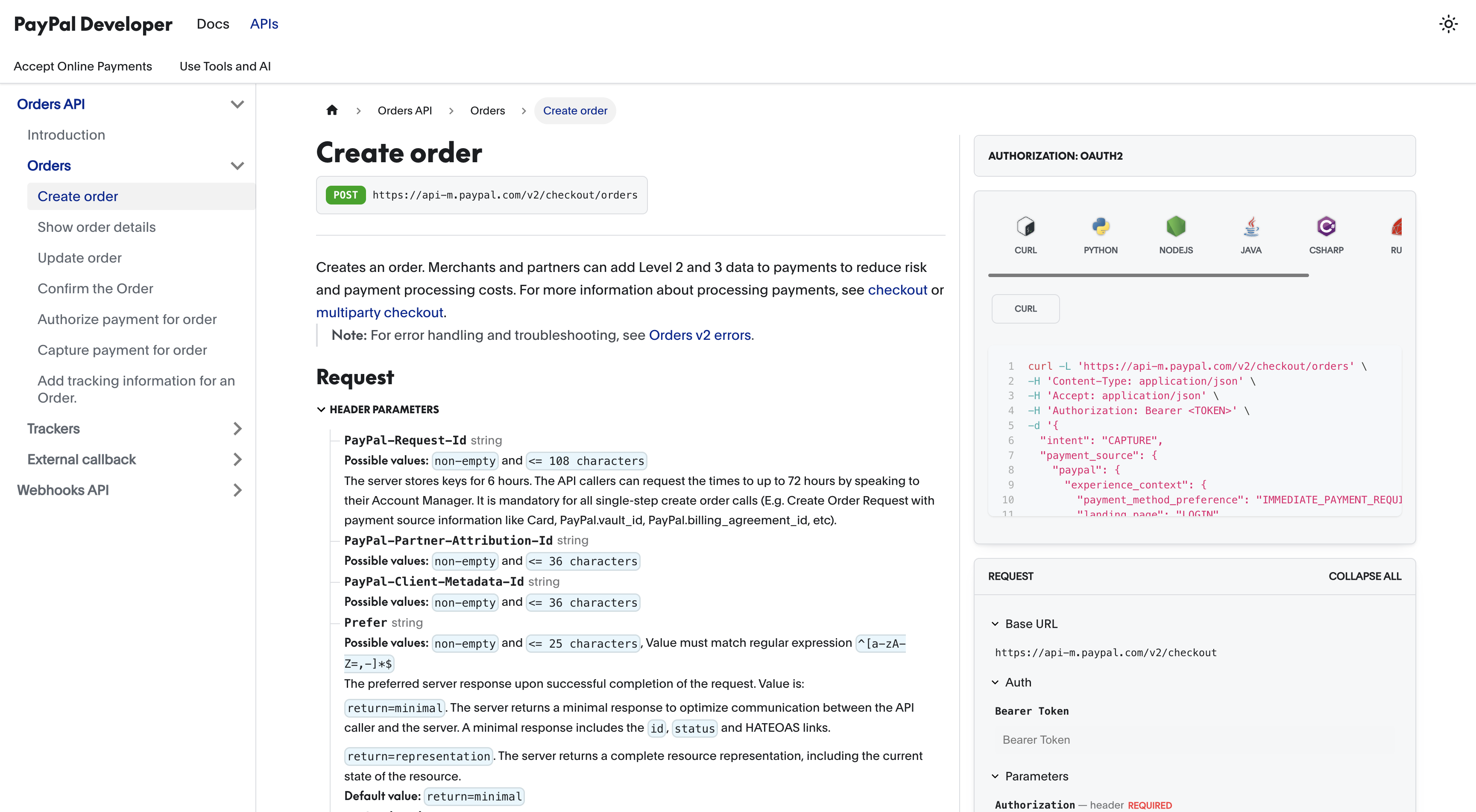
Task: Expand the Trackers sidebar group
Action: tap(237, 428)
